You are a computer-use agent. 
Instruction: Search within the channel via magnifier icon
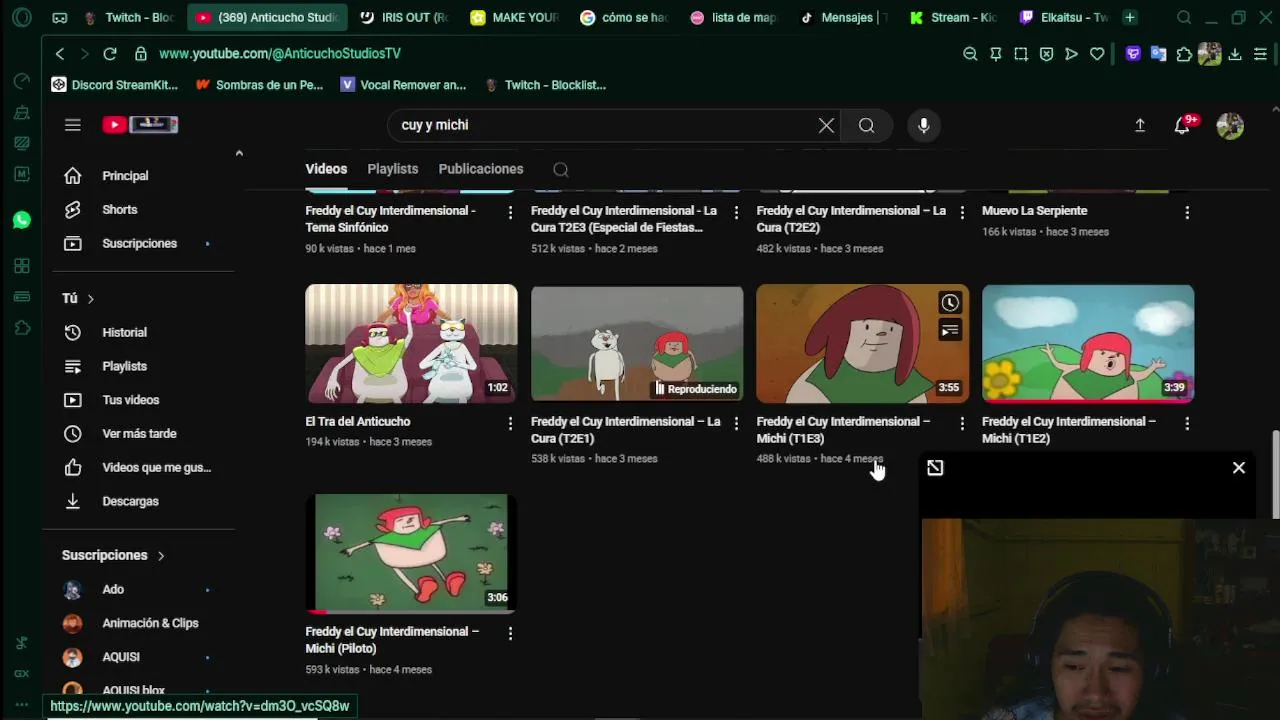[x=561, y=169]
